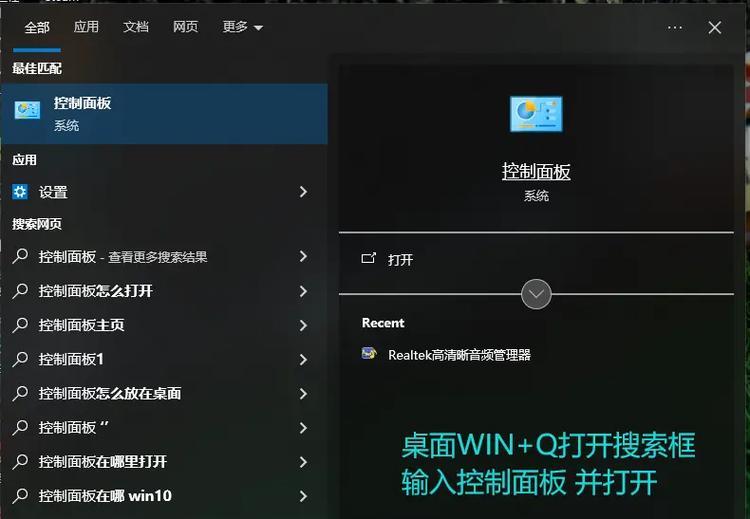Select the suggestion 控制面板在哪里打开
This screenshot has width=750, height=519.
coord(164,462)
